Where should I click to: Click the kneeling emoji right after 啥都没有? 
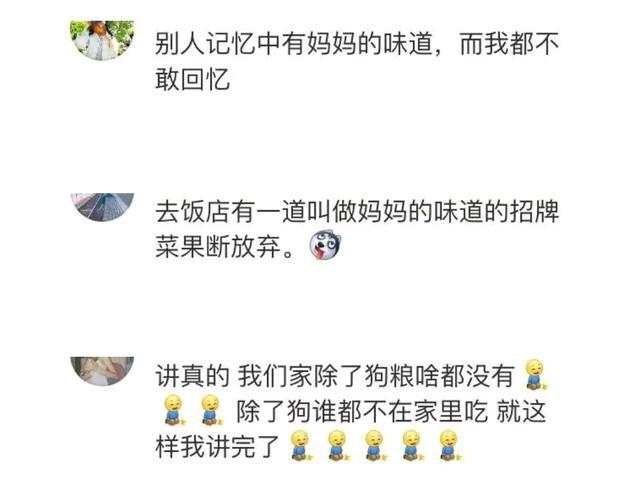pos(536,374)
